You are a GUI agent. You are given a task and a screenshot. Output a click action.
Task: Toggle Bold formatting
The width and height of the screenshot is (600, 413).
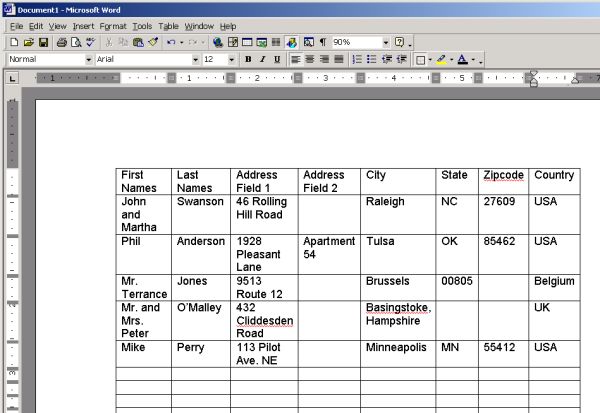(x=248, y=60)
